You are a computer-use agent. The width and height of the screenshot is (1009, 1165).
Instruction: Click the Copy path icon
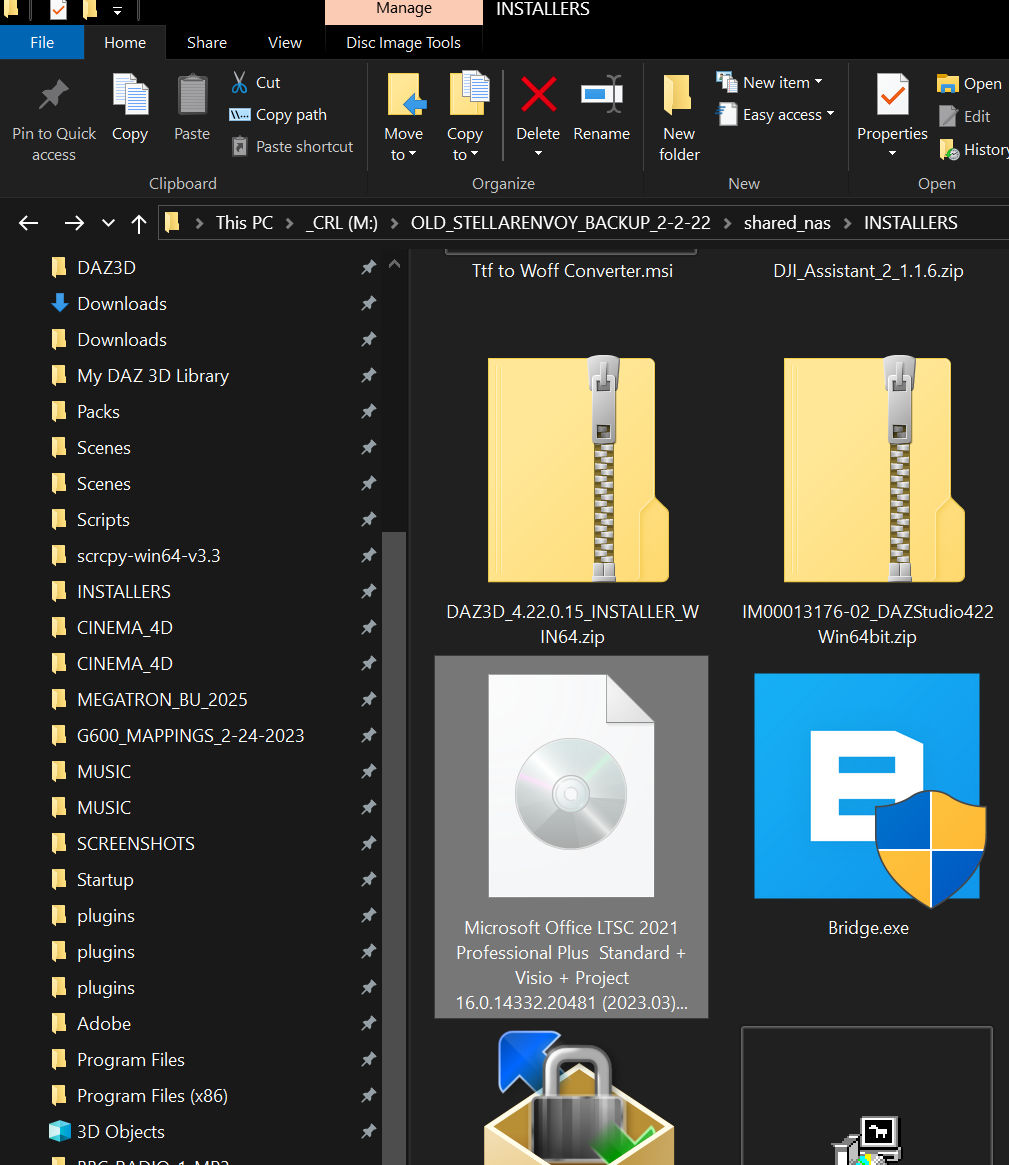(239, 114)
